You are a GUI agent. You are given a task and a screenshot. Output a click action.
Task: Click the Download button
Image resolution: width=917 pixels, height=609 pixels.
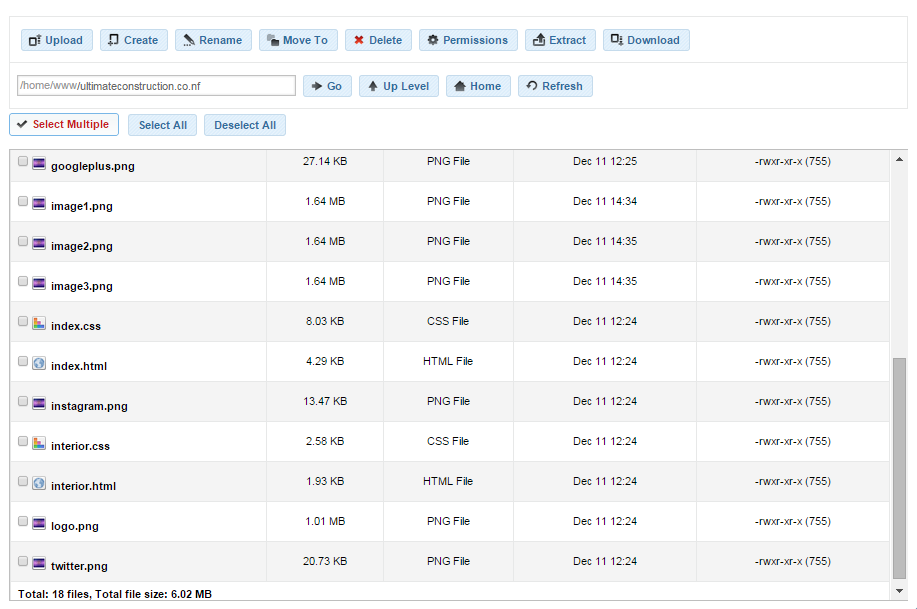646,40
